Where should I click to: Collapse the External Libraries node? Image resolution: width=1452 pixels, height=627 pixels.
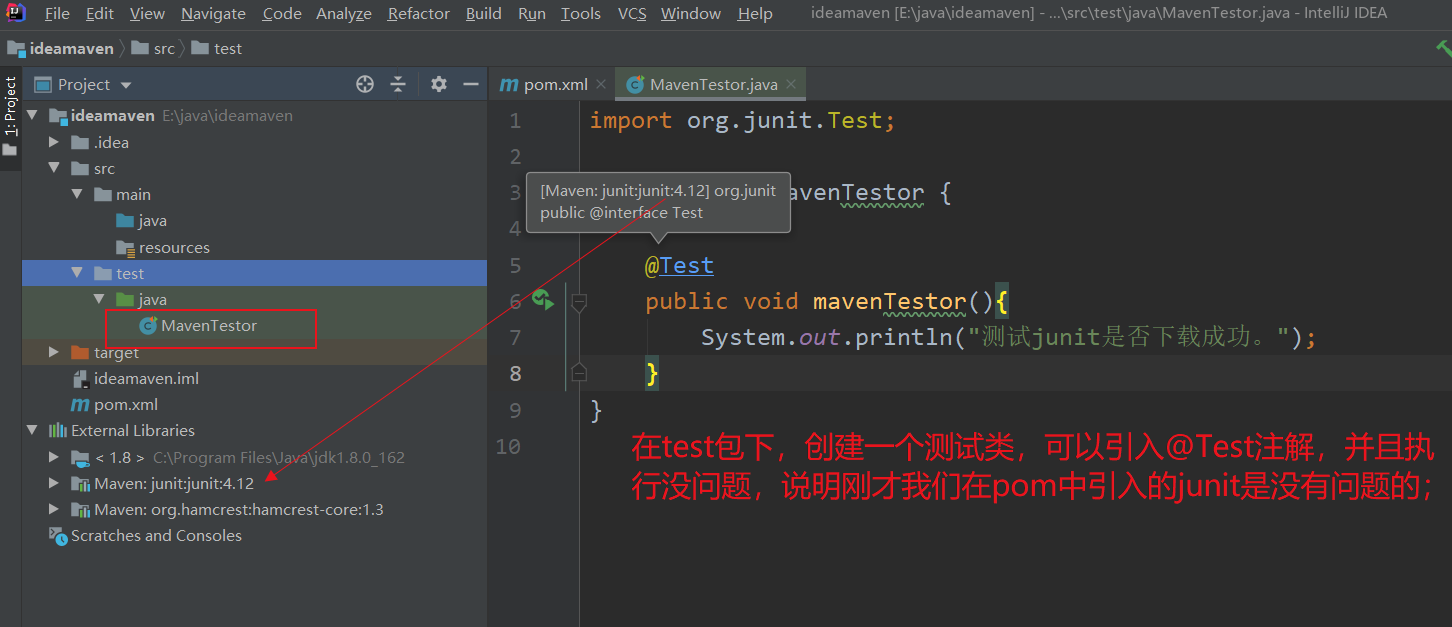tap(32, 430)
